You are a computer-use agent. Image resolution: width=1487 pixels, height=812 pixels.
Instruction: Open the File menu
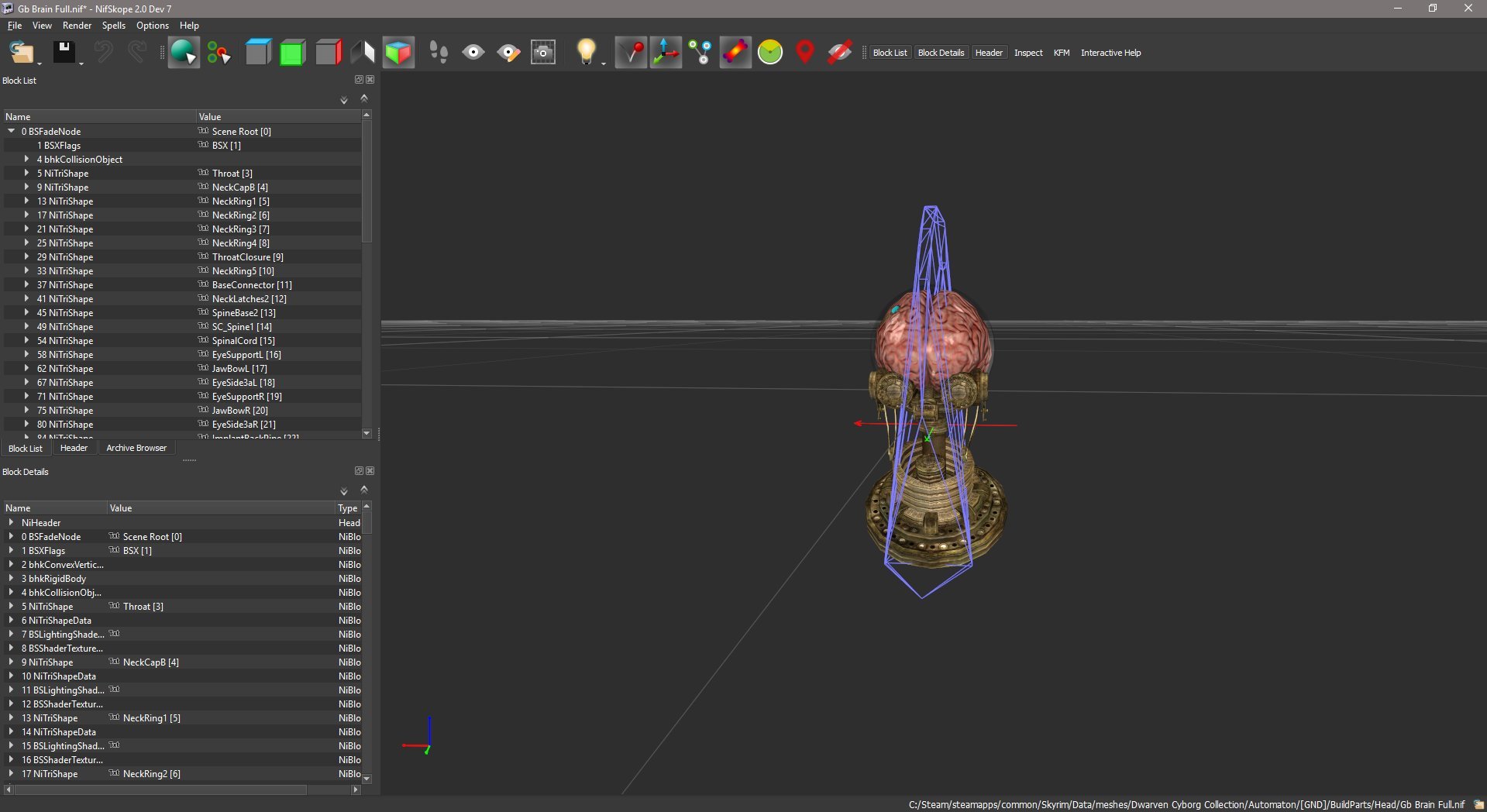pyautogui.click(x=15, y=26)
